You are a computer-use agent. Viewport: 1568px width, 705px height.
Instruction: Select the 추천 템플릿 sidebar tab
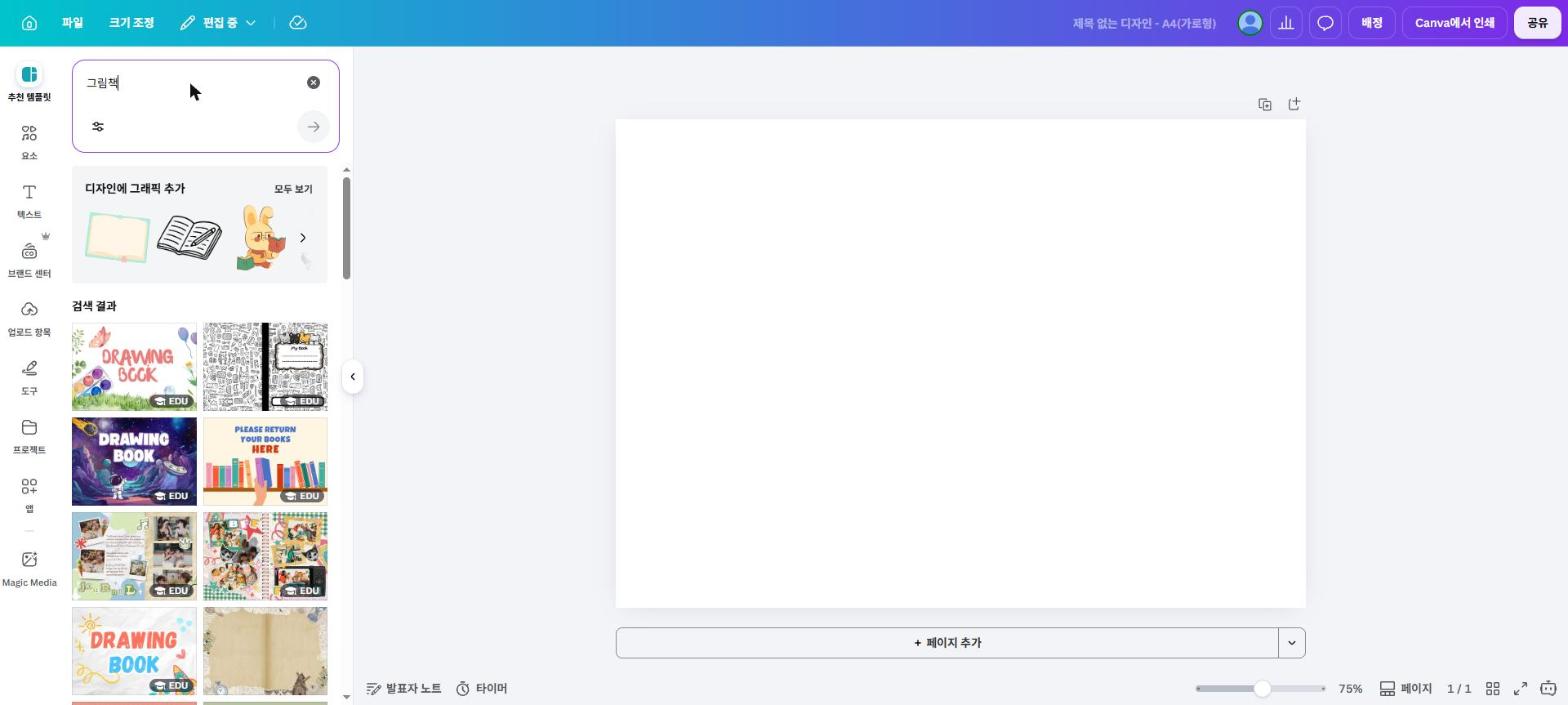pyautogui.click(x=29, y=83)
